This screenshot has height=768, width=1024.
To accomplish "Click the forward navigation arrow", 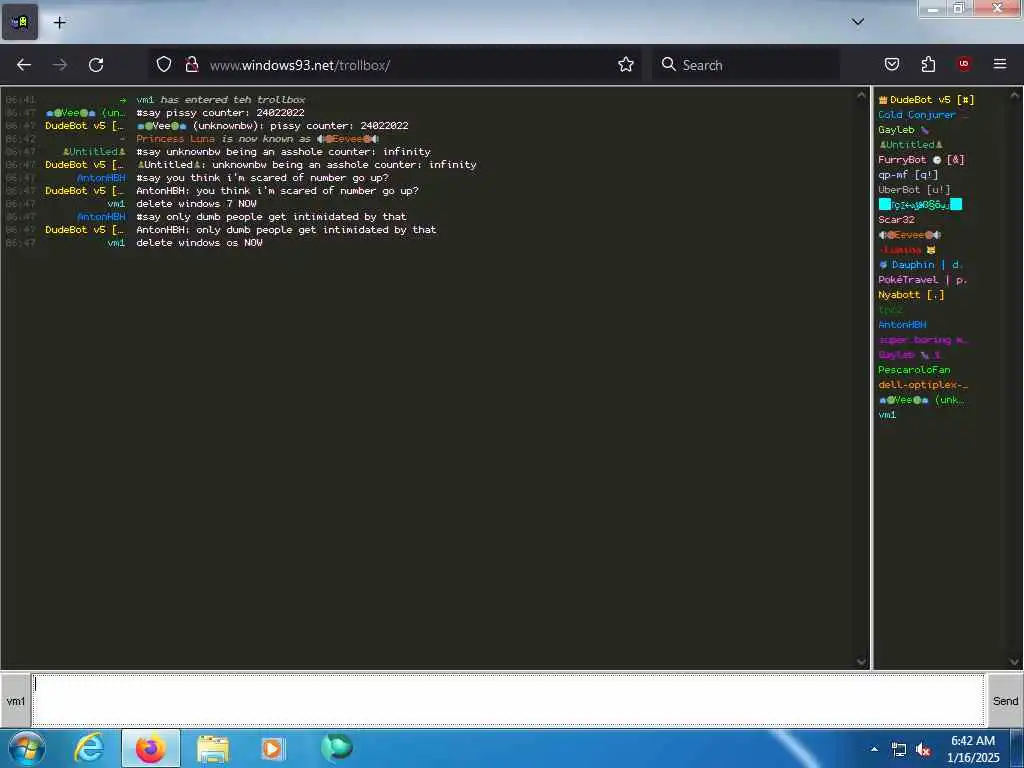I will pos(60,65).
